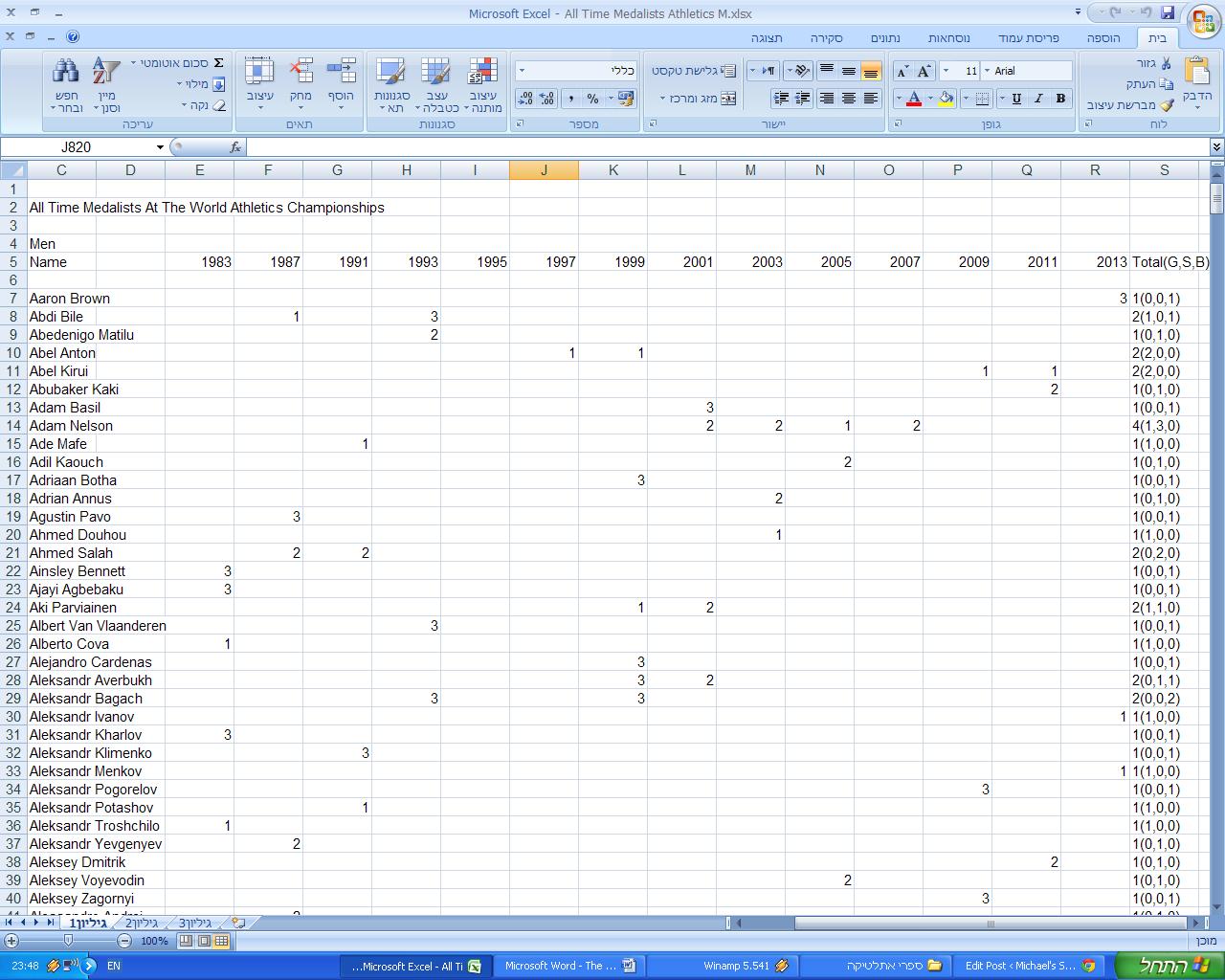1225x980 pixels.
Task: Open Conditional Formatting in the styles group
Action: pos(483,86)
